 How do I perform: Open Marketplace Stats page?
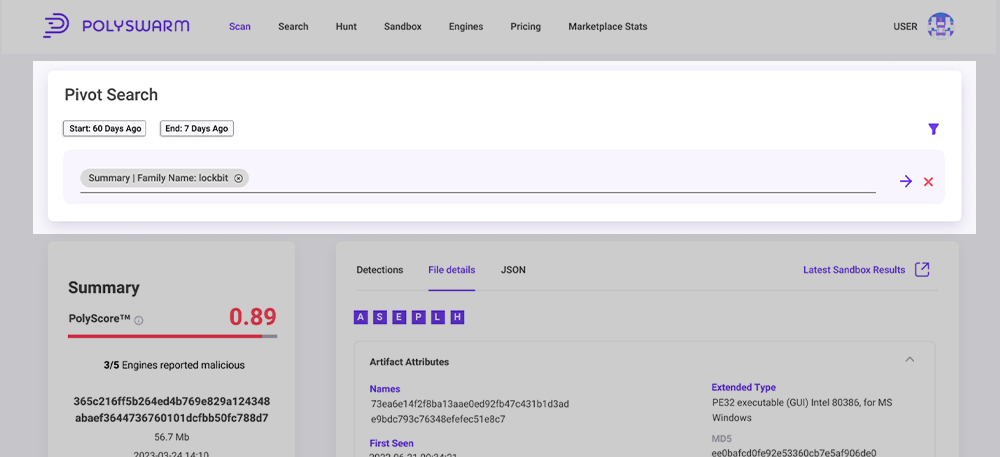pos(608,27)
